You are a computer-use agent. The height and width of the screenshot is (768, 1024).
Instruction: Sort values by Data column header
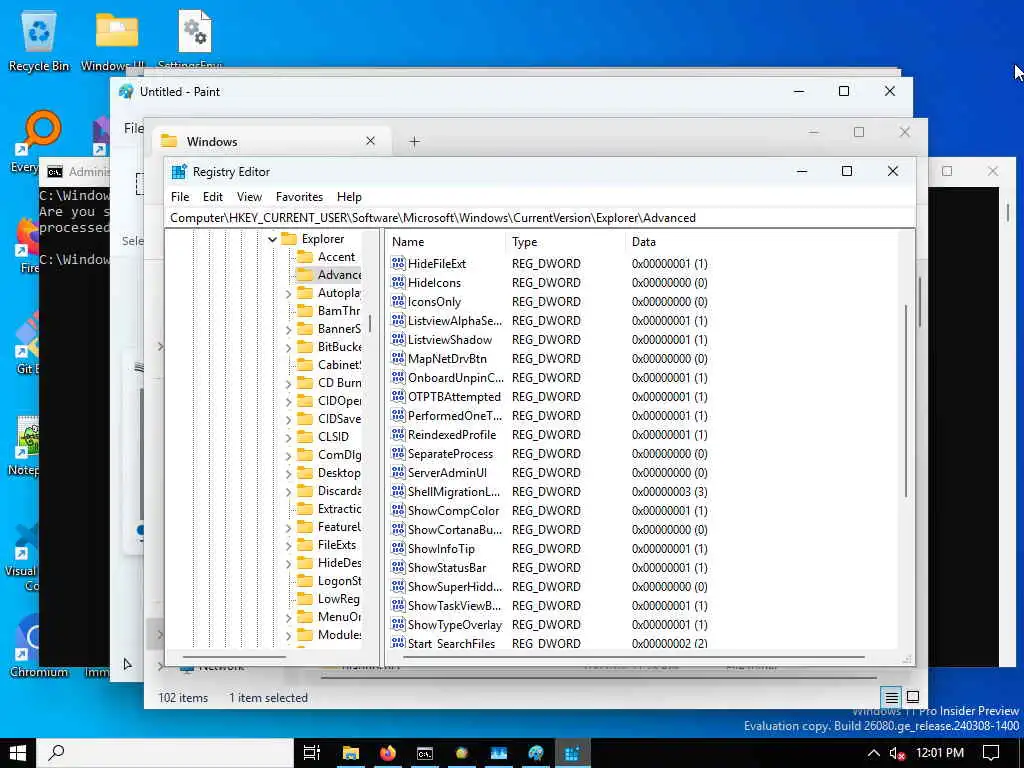[761, 242]
